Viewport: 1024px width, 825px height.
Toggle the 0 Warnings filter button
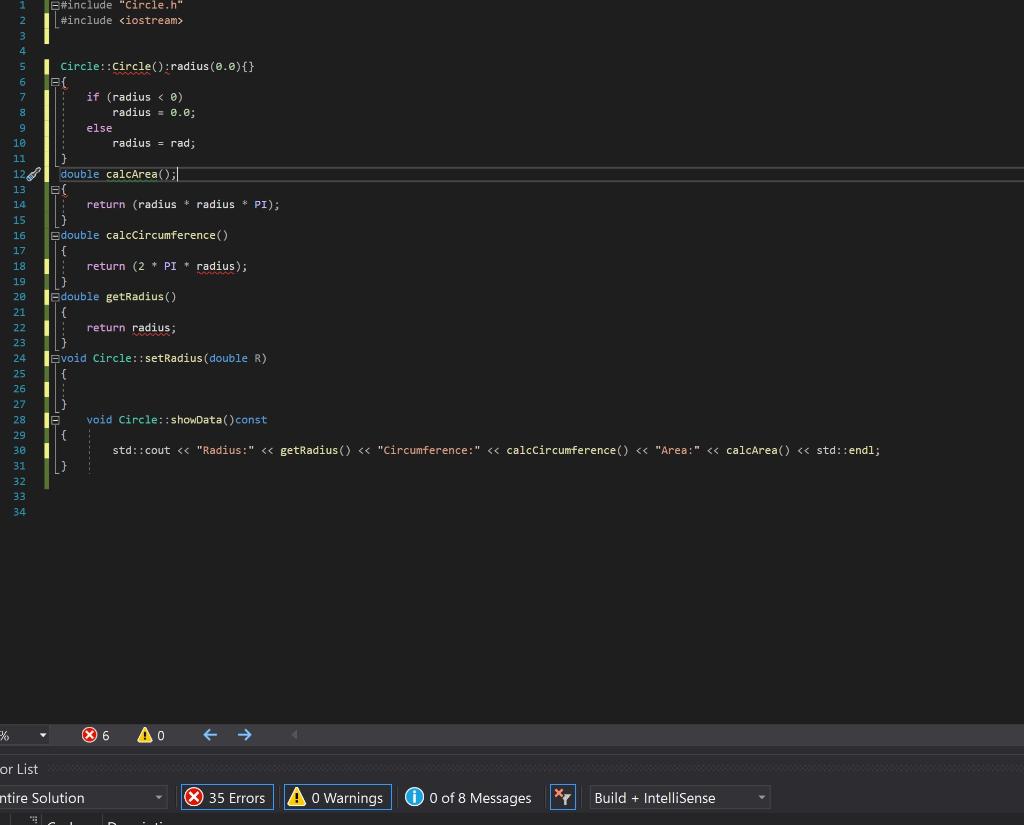[337, 797]
